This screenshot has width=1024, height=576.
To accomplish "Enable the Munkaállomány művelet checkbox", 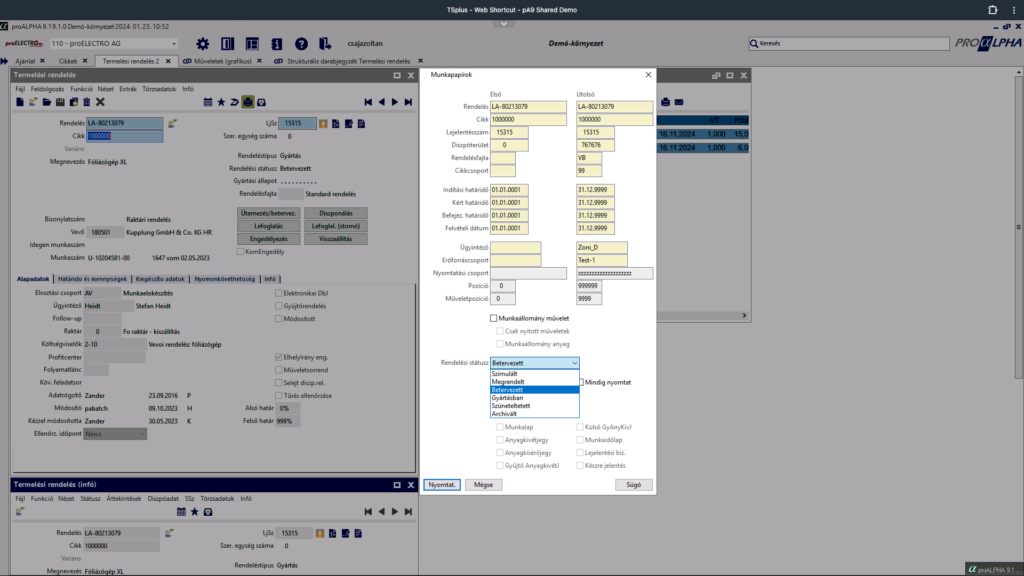I will coord(494,318).
